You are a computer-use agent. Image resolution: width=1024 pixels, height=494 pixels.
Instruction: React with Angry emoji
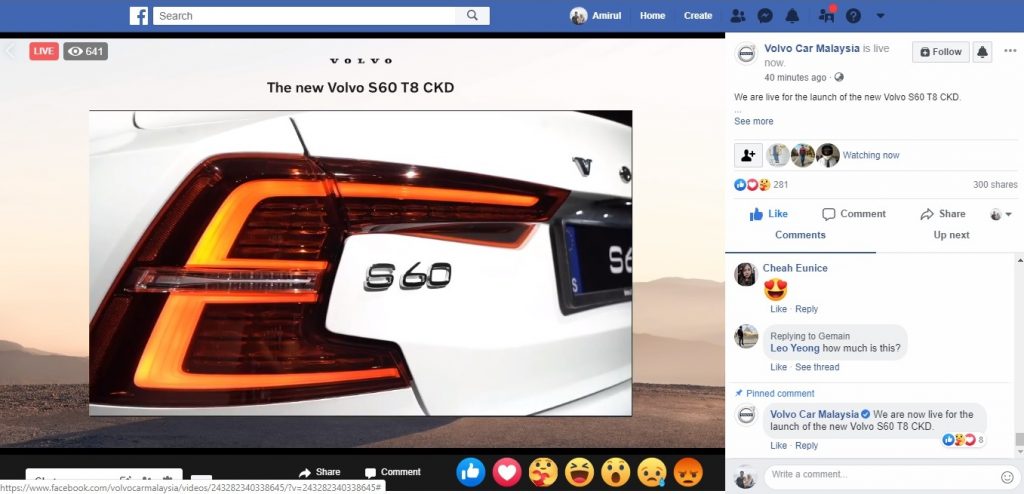click(x=688, y=472)
